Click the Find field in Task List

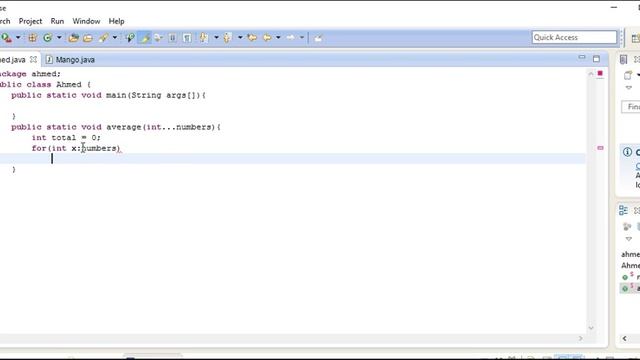click(631, 107)
